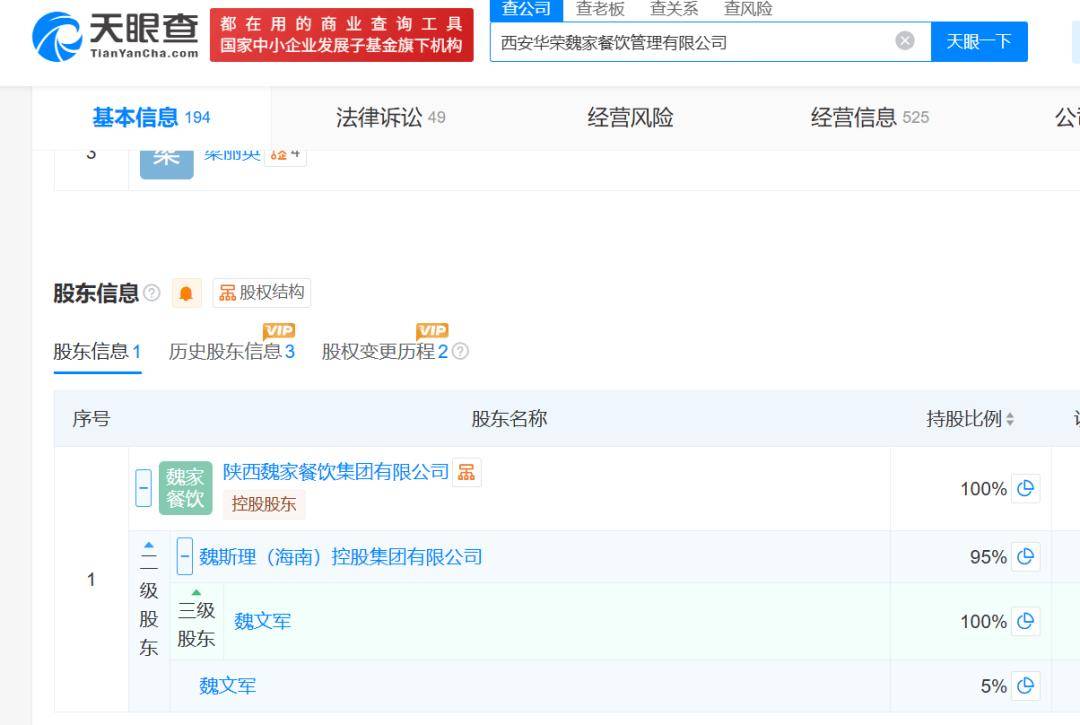Select 历史股东信息 sub-tab
The image size is (1080, 725).
[231, 351]
